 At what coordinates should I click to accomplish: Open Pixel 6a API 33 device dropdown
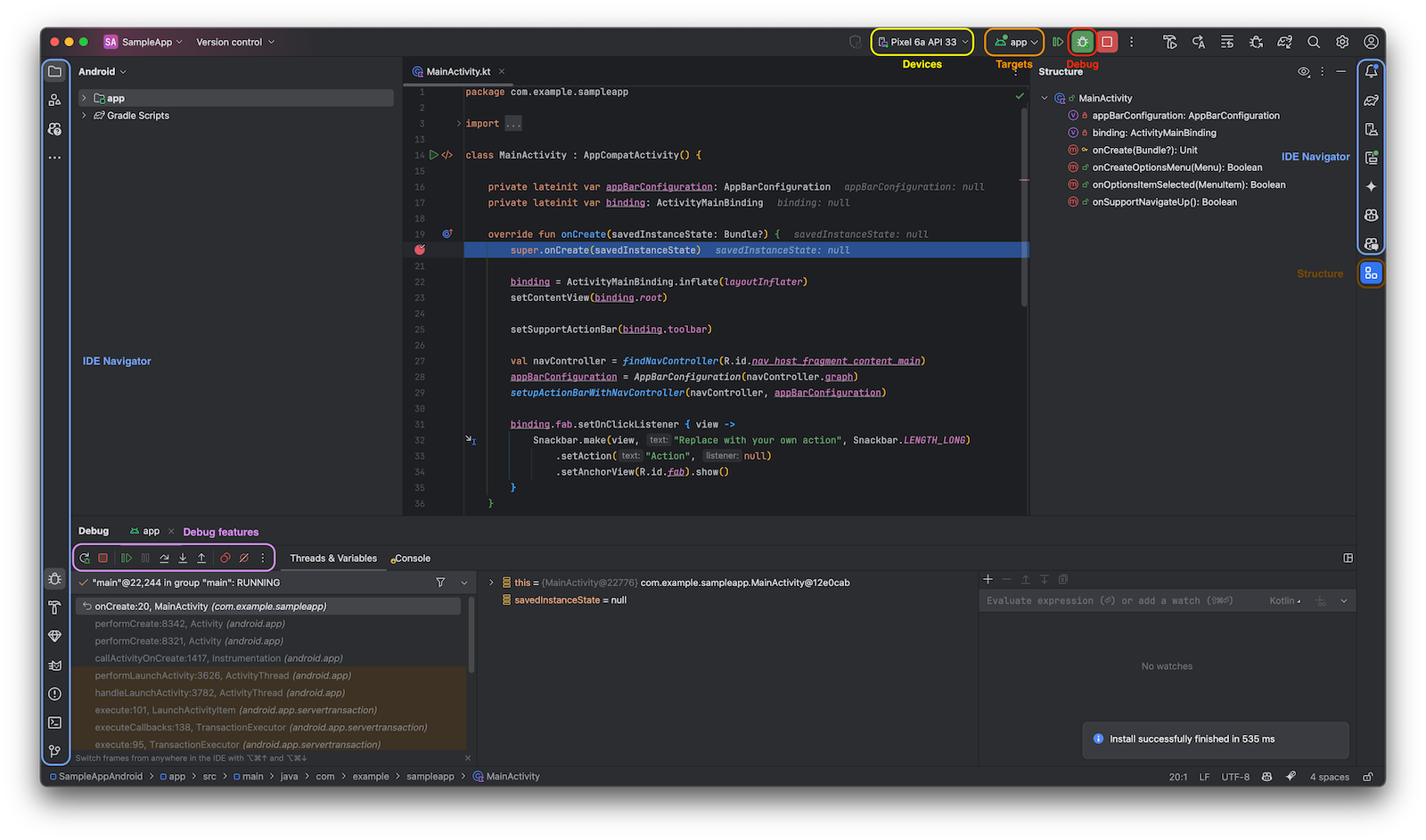(x=922, y=42)
